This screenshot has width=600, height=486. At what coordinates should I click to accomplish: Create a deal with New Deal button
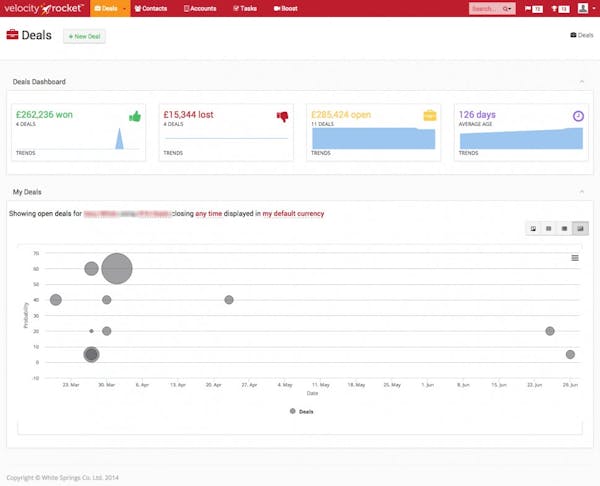coord(84,36)
